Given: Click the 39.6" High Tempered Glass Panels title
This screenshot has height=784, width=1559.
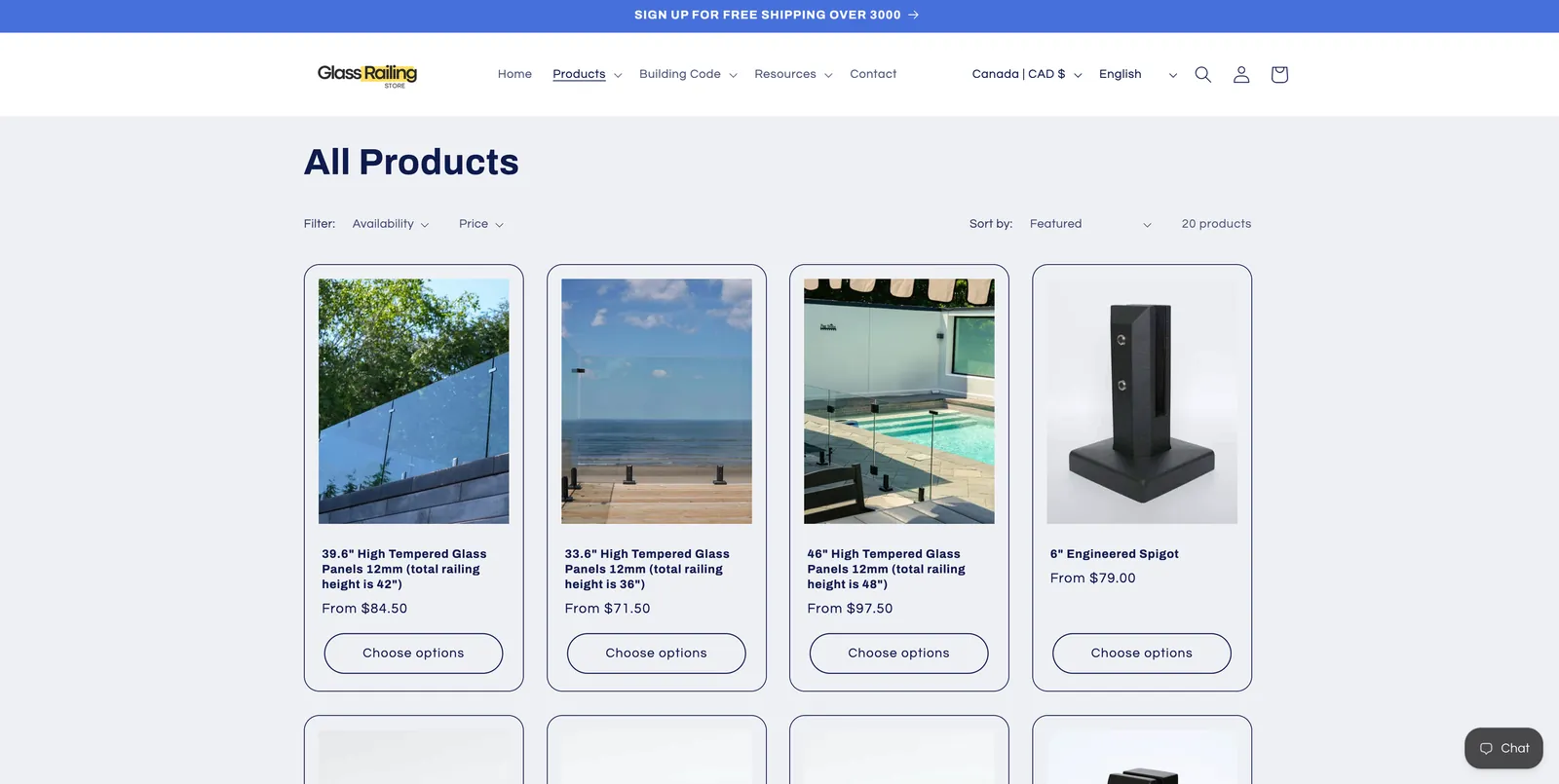Looking at the screenshot, I should 404,569.
